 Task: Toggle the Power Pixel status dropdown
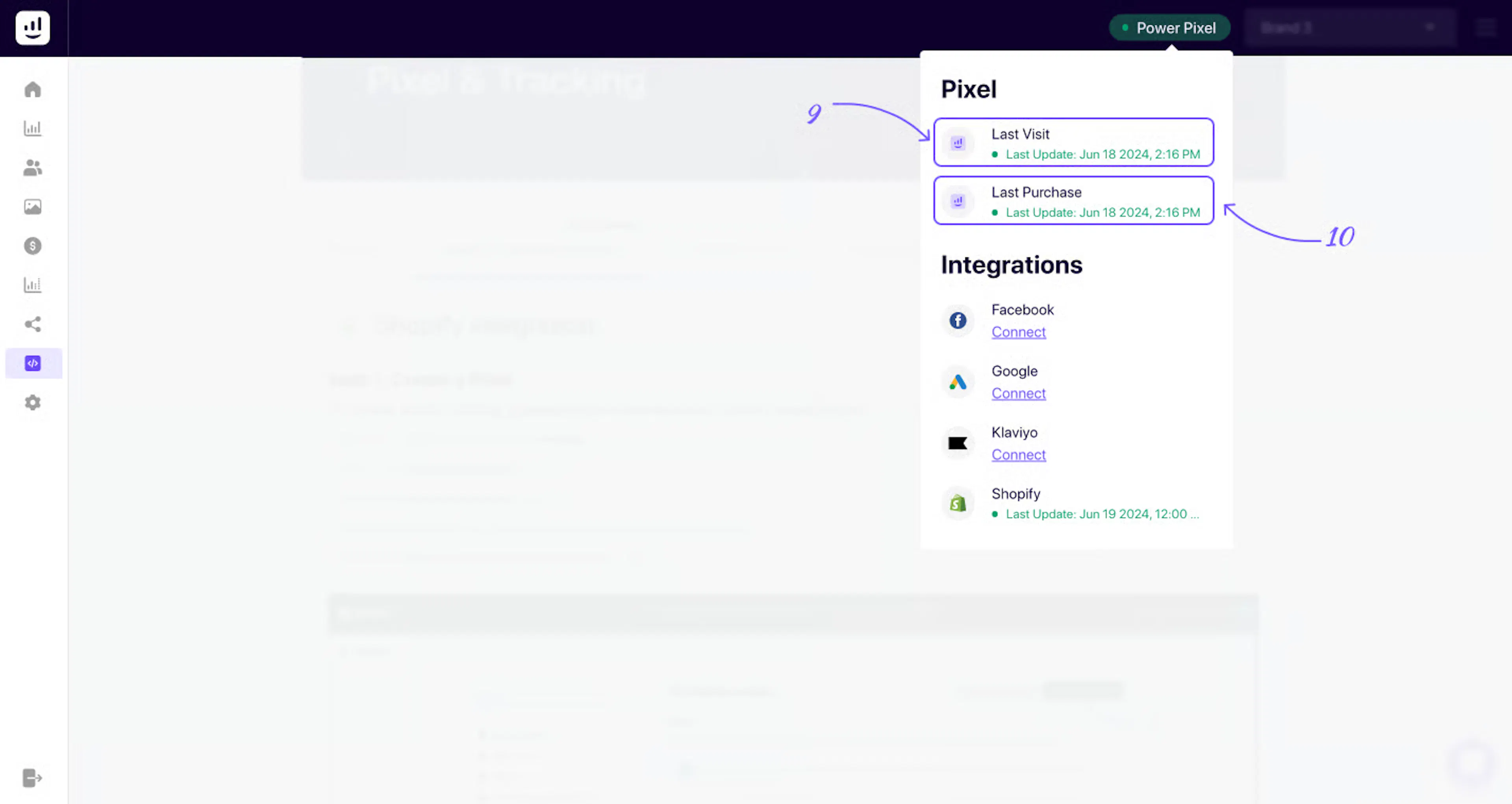(1169, 28)
